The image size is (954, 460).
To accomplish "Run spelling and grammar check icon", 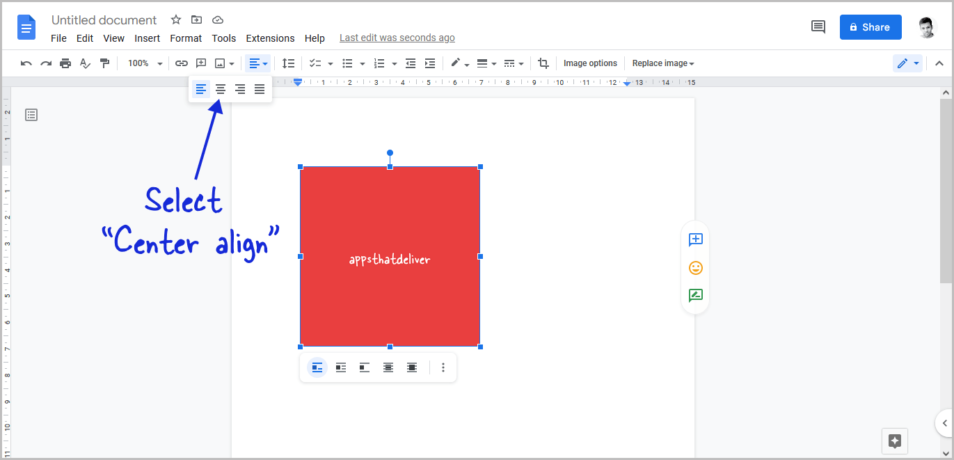I will 85,63.
